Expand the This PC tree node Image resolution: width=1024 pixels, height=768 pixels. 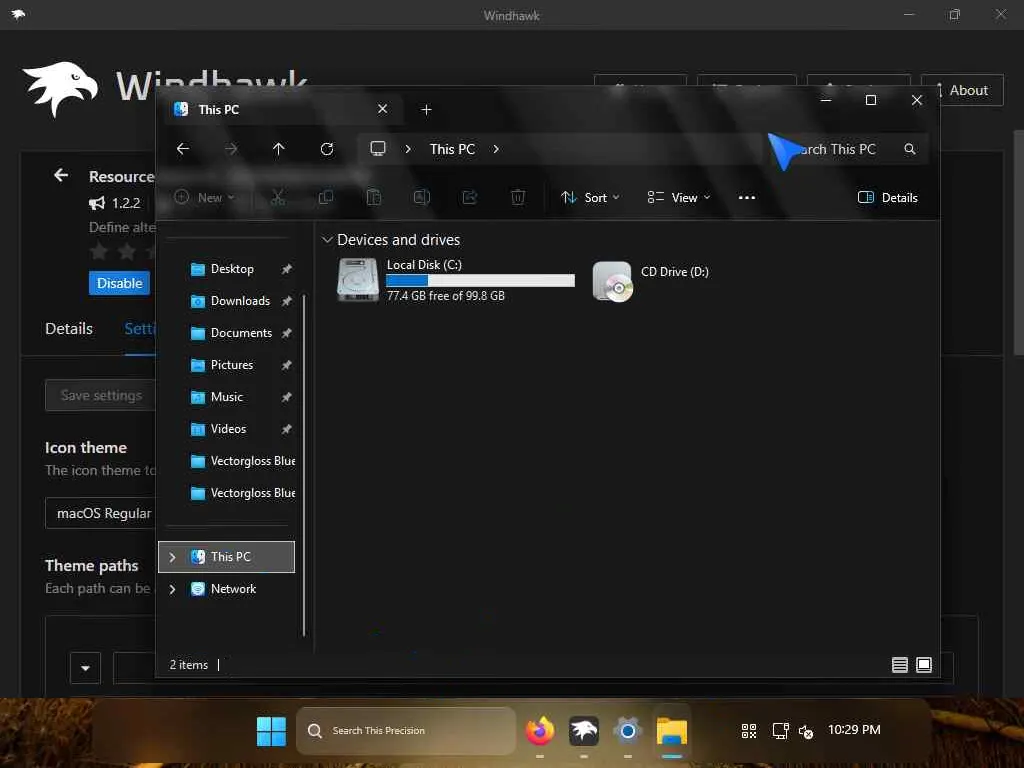point(172,557)
